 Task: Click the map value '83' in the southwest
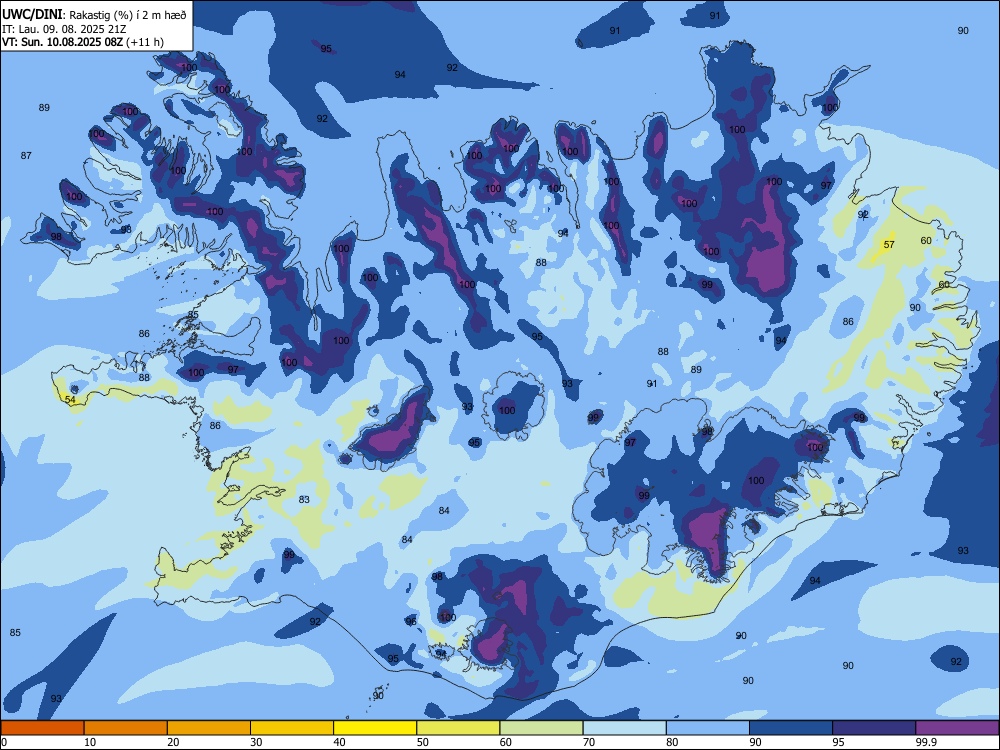(304, 499)
